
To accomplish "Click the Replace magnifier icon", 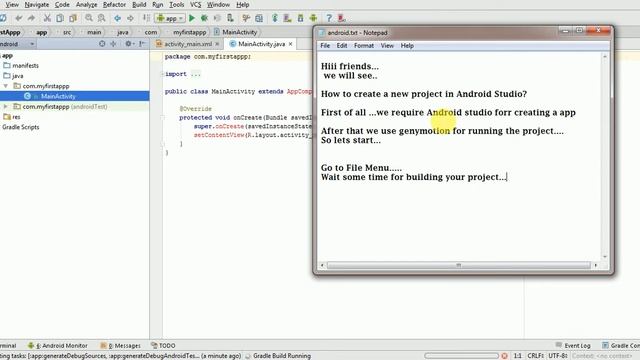I will 101,18.
